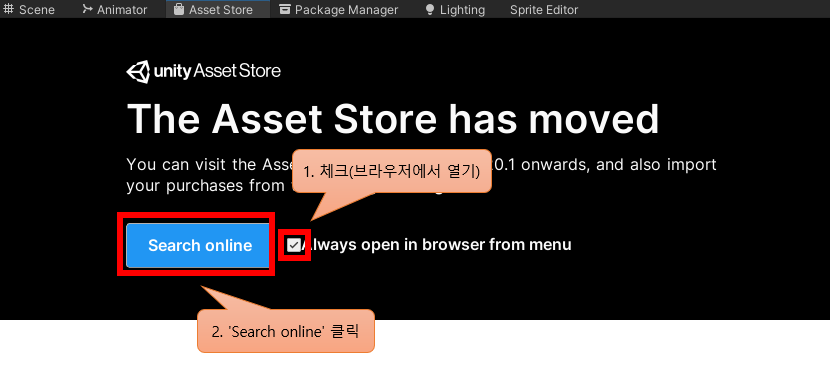
Task: Click the Search online button
Action: coord(200,245)
